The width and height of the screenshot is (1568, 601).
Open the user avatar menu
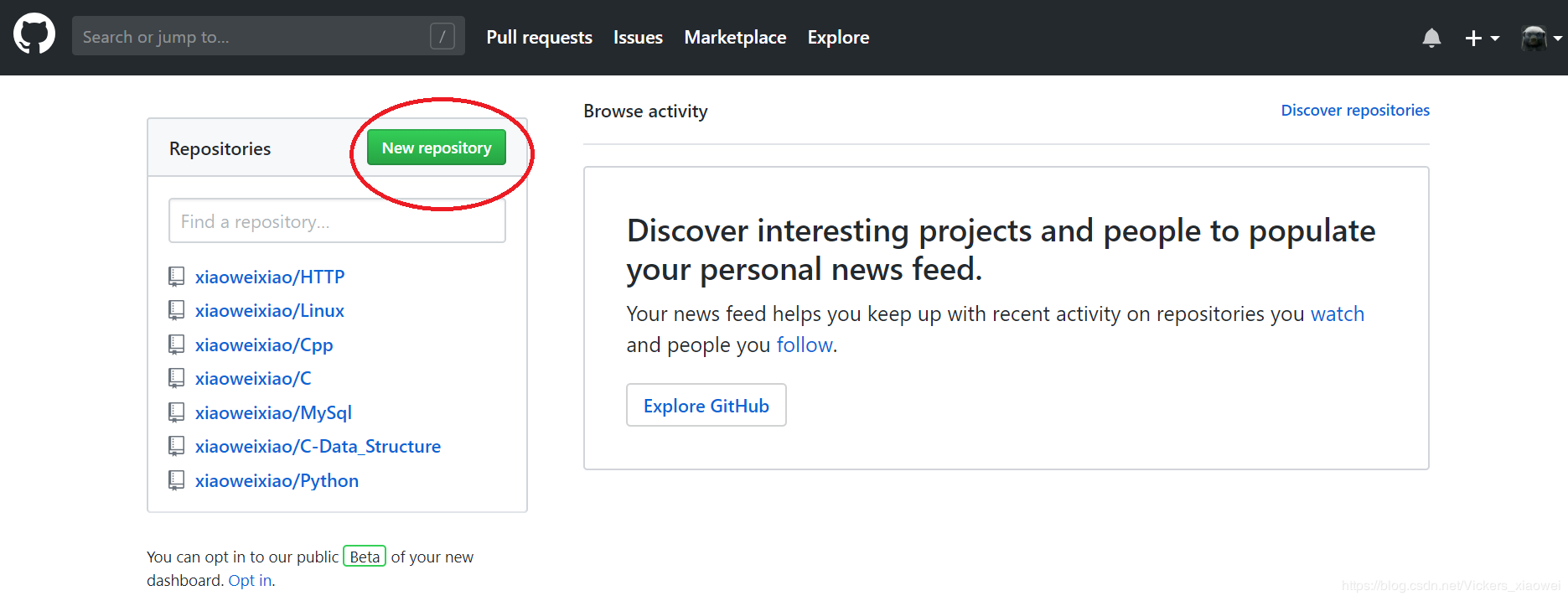1541,38
